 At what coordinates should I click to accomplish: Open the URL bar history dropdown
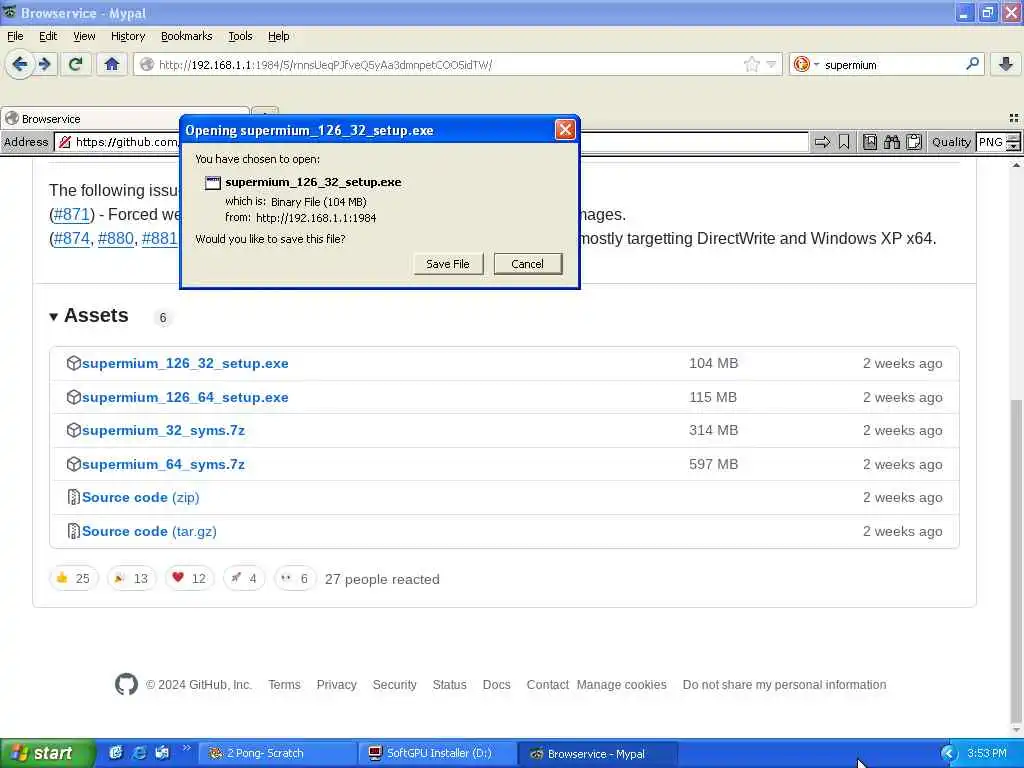(x=771, y=64)
